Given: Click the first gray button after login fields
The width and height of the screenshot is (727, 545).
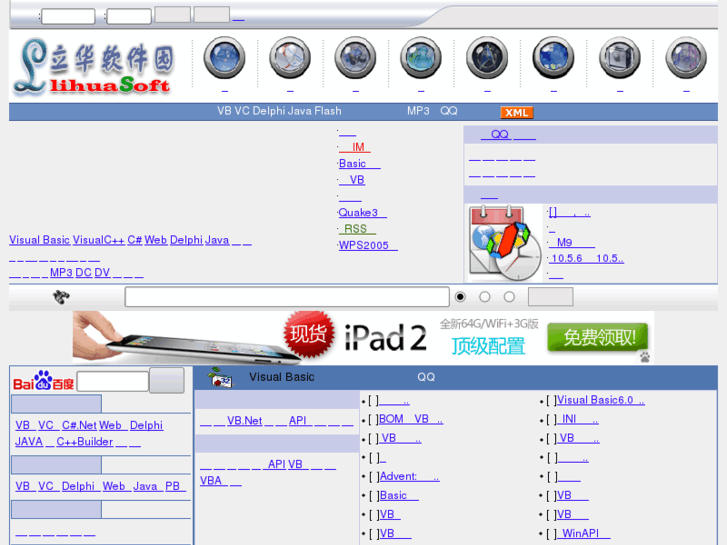Looking at the screenshot, I should (x=172, y=14).
